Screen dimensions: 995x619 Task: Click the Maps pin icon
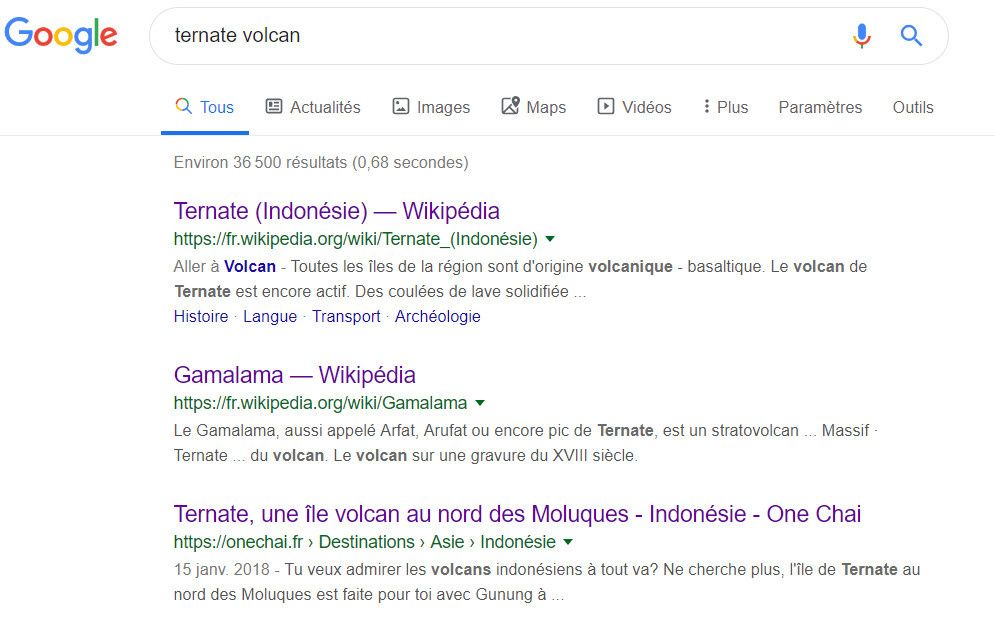point(510,105)
